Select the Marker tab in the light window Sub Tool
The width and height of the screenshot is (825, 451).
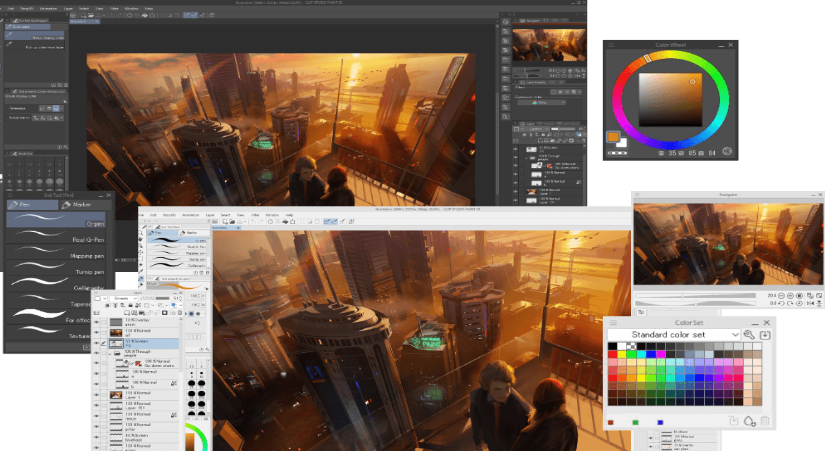point(193,232)
